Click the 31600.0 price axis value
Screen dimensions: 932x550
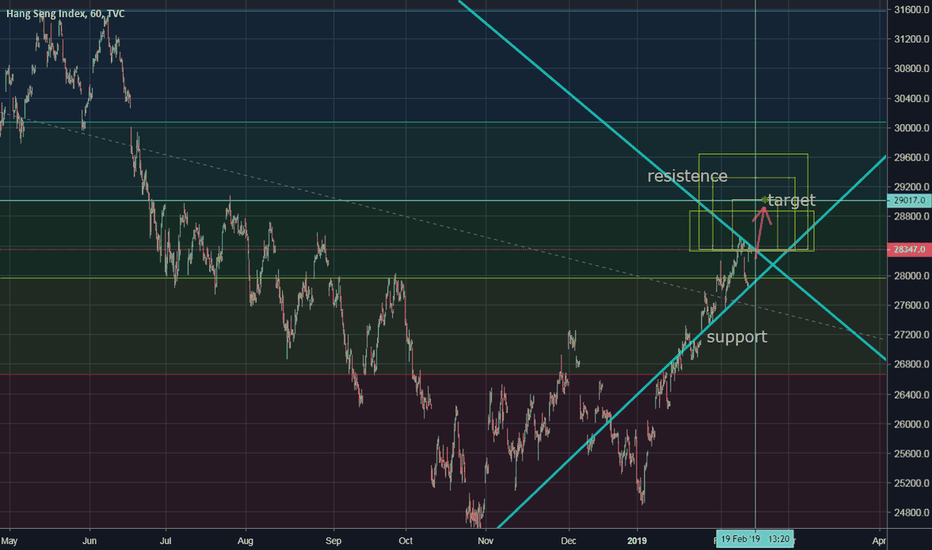911,10
